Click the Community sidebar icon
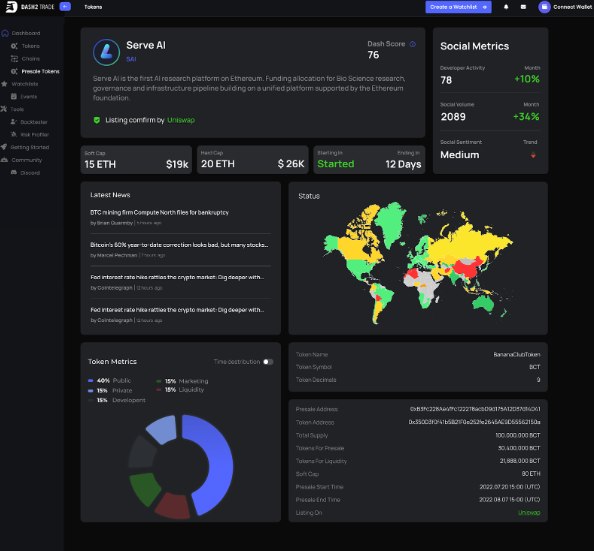Screen dimensions: 594x551 4,160
